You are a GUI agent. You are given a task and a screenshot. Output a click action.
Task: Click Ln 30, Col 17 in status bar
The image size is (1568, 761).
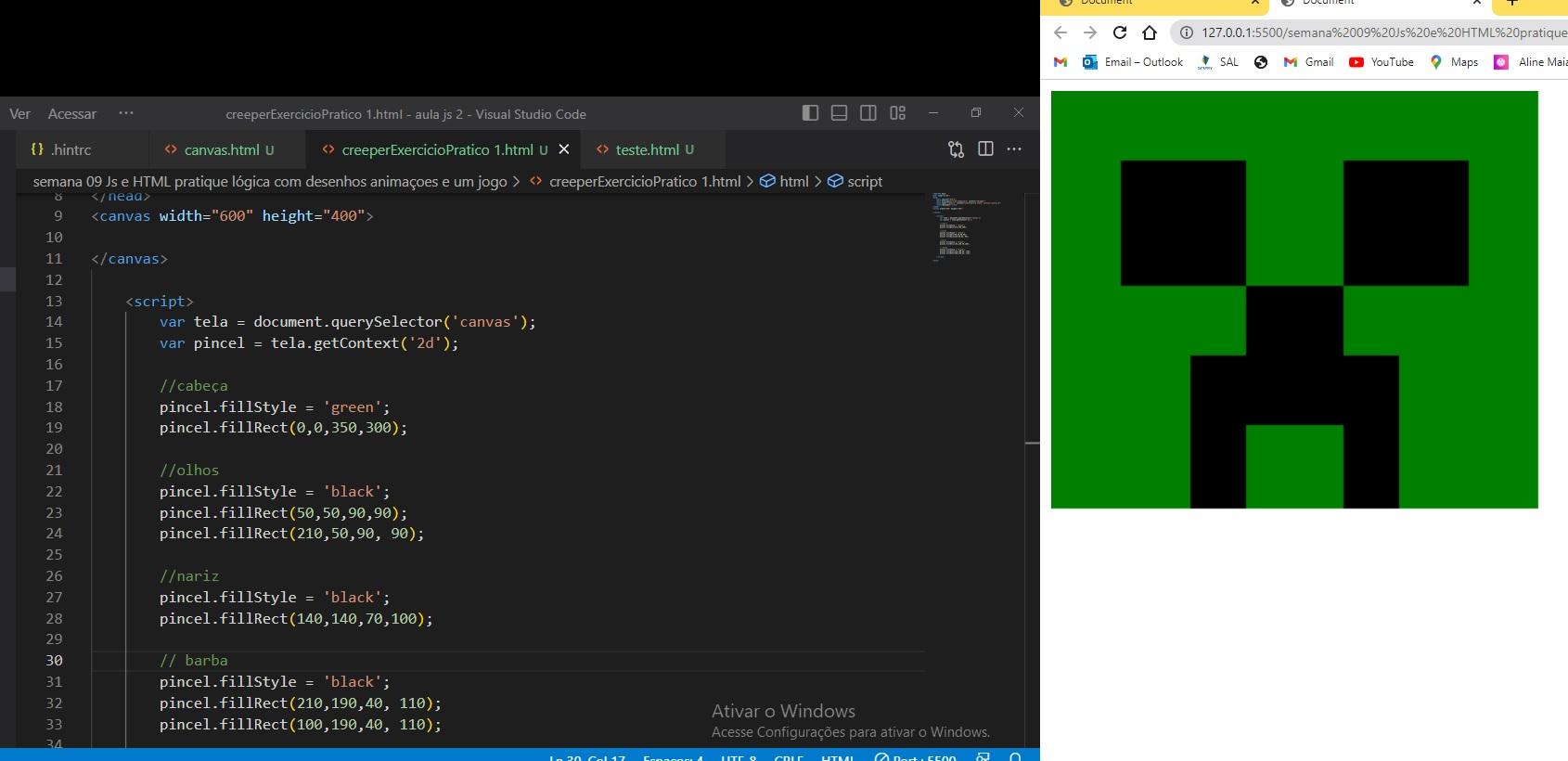pyautogui.click(x=587, y=758)
